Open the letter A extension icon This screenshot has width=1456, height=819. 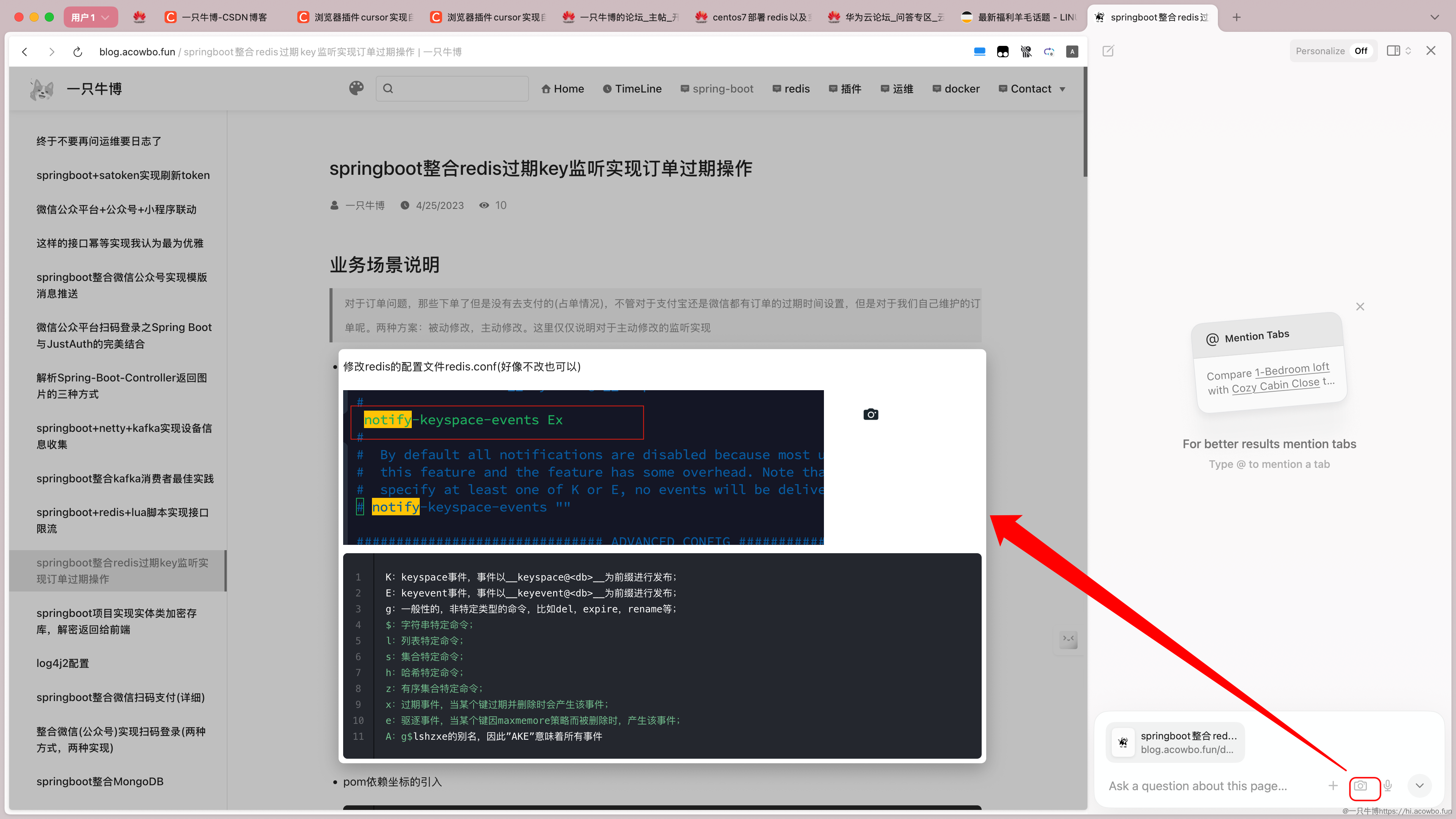(1072, 52)
